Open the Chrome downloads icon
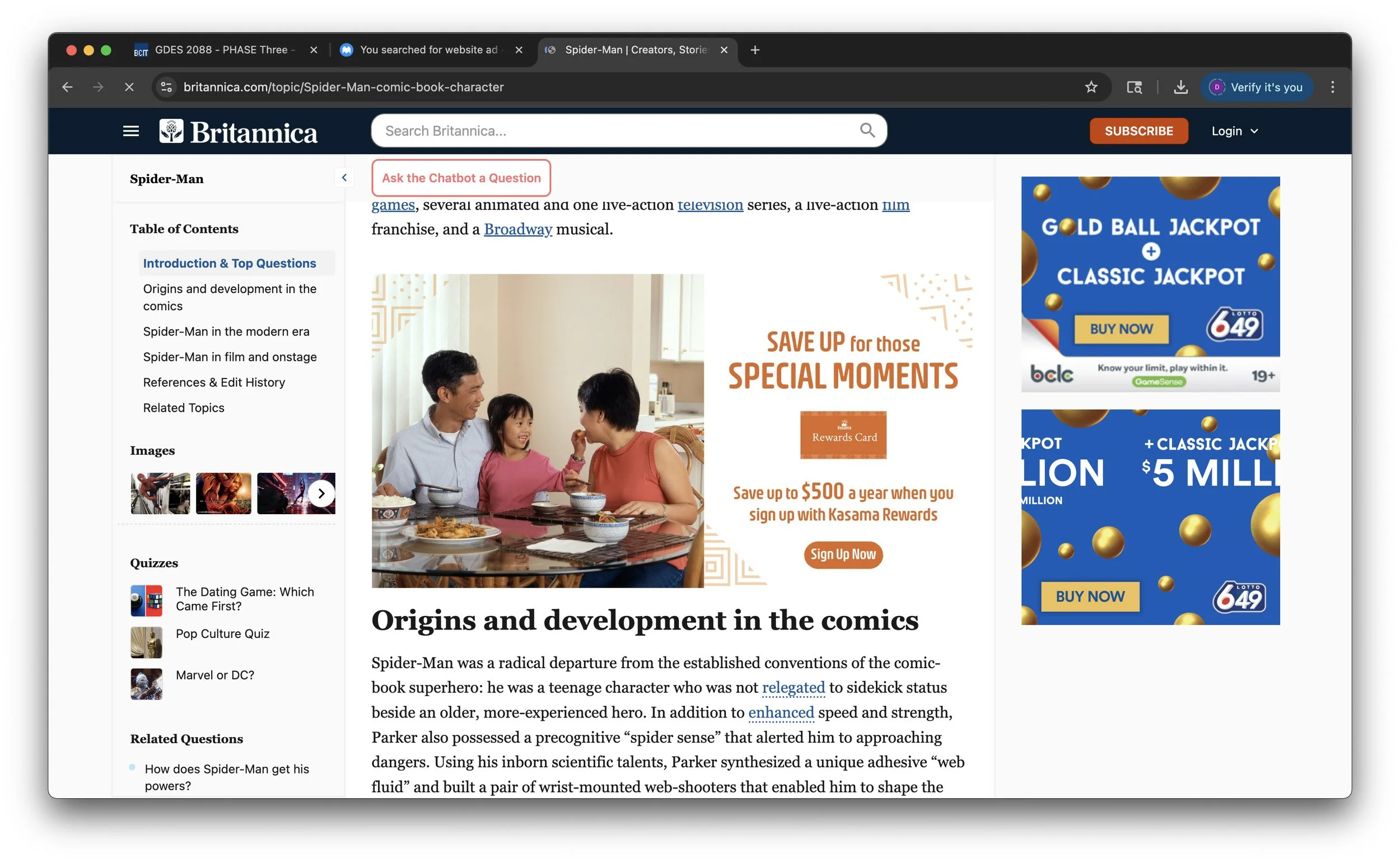 click(x=1180, y=87)
